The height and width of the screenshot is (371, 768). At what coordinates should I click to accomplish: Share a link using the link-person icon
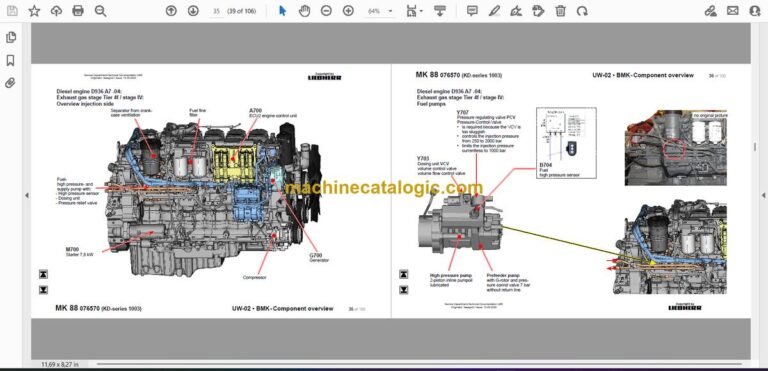point(710,11)
